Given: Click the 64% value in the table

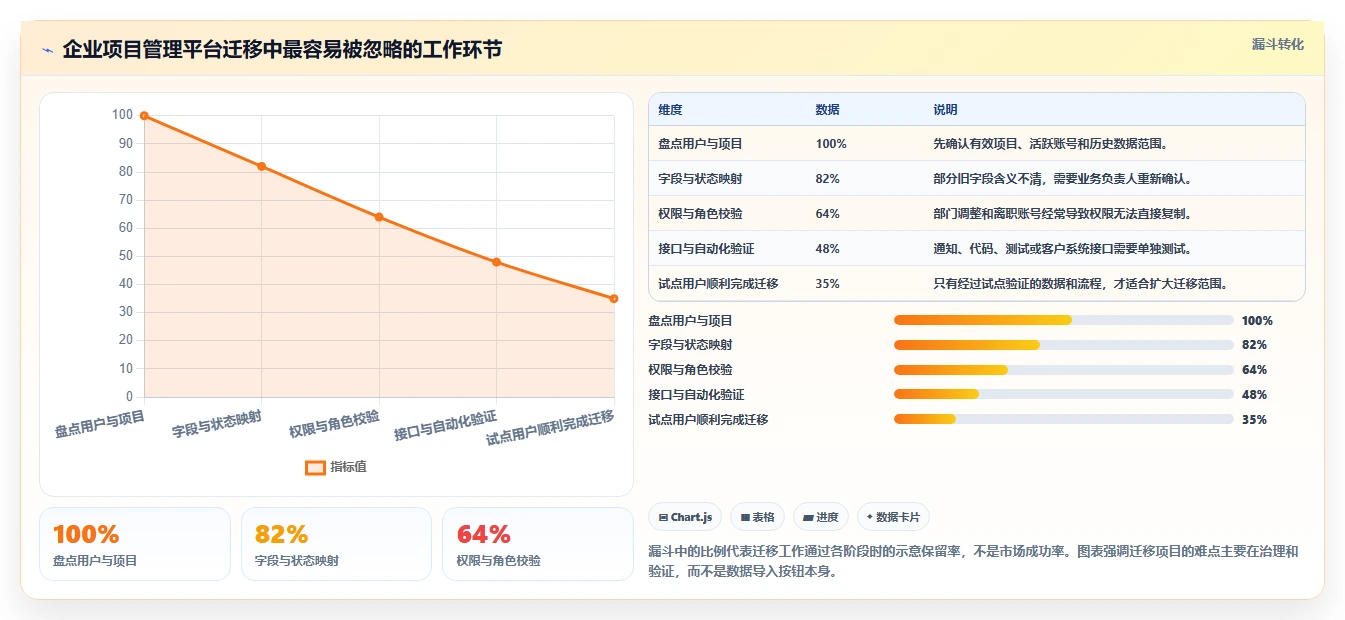Looking at the screenshot, I should (828, 214).
